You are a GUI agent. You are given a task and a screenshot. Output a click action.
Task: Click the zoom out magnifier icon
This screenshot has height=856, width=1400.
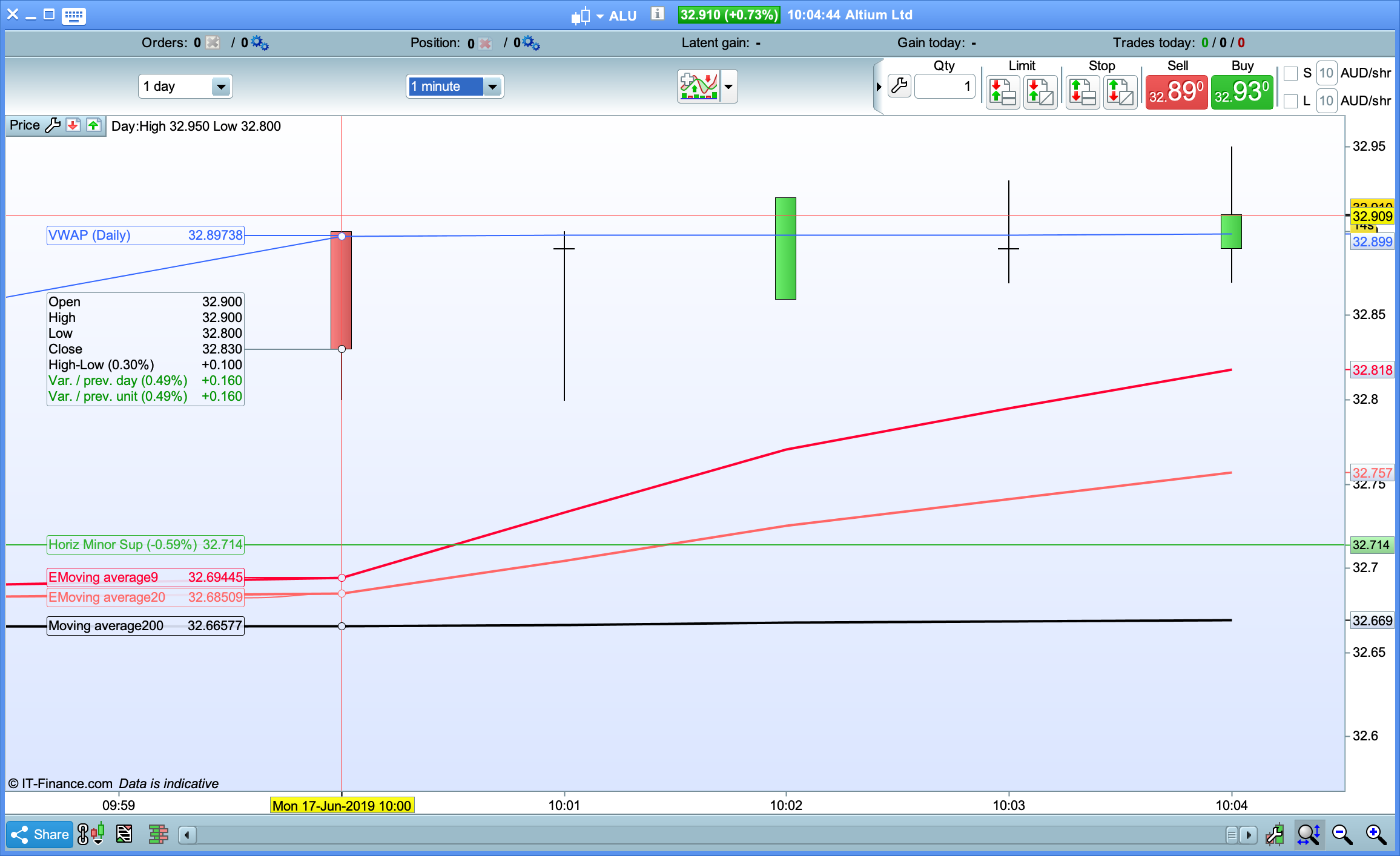coord(1342,835)
